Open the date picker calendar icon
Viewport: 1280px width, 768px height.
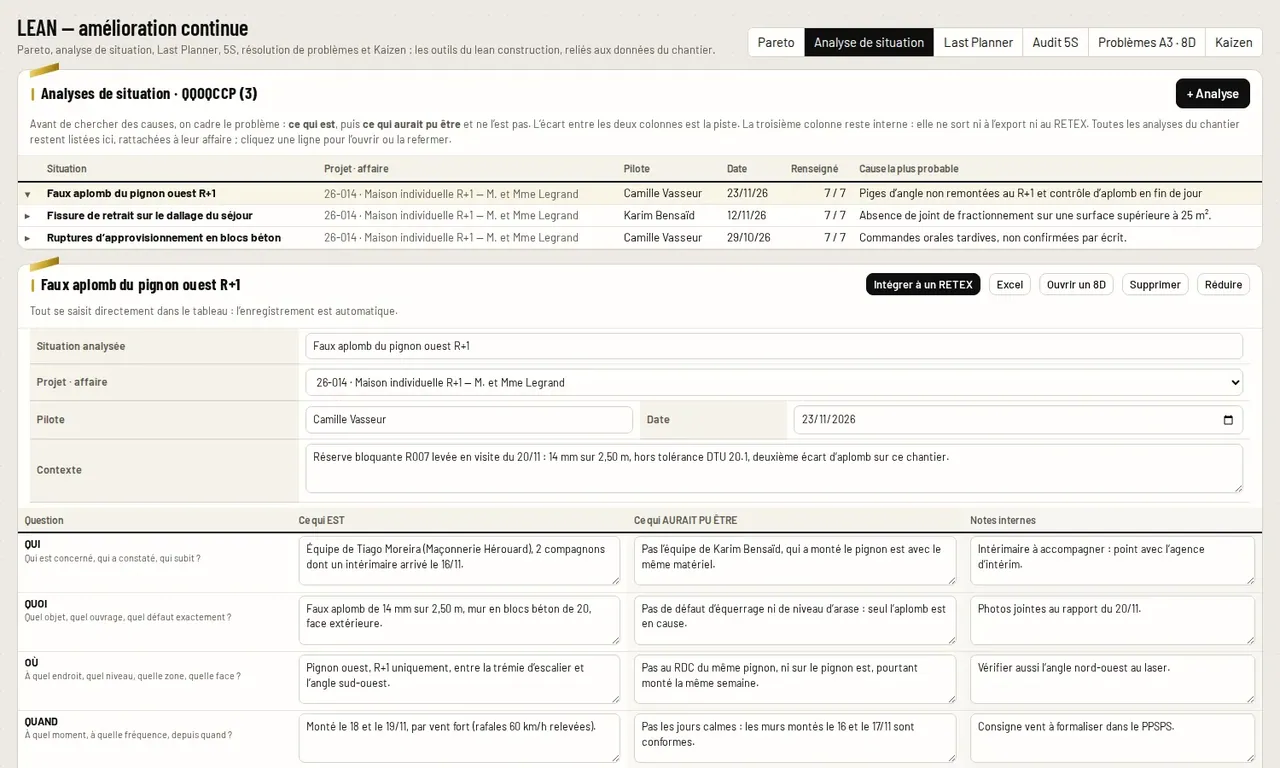pos(1228,420)
